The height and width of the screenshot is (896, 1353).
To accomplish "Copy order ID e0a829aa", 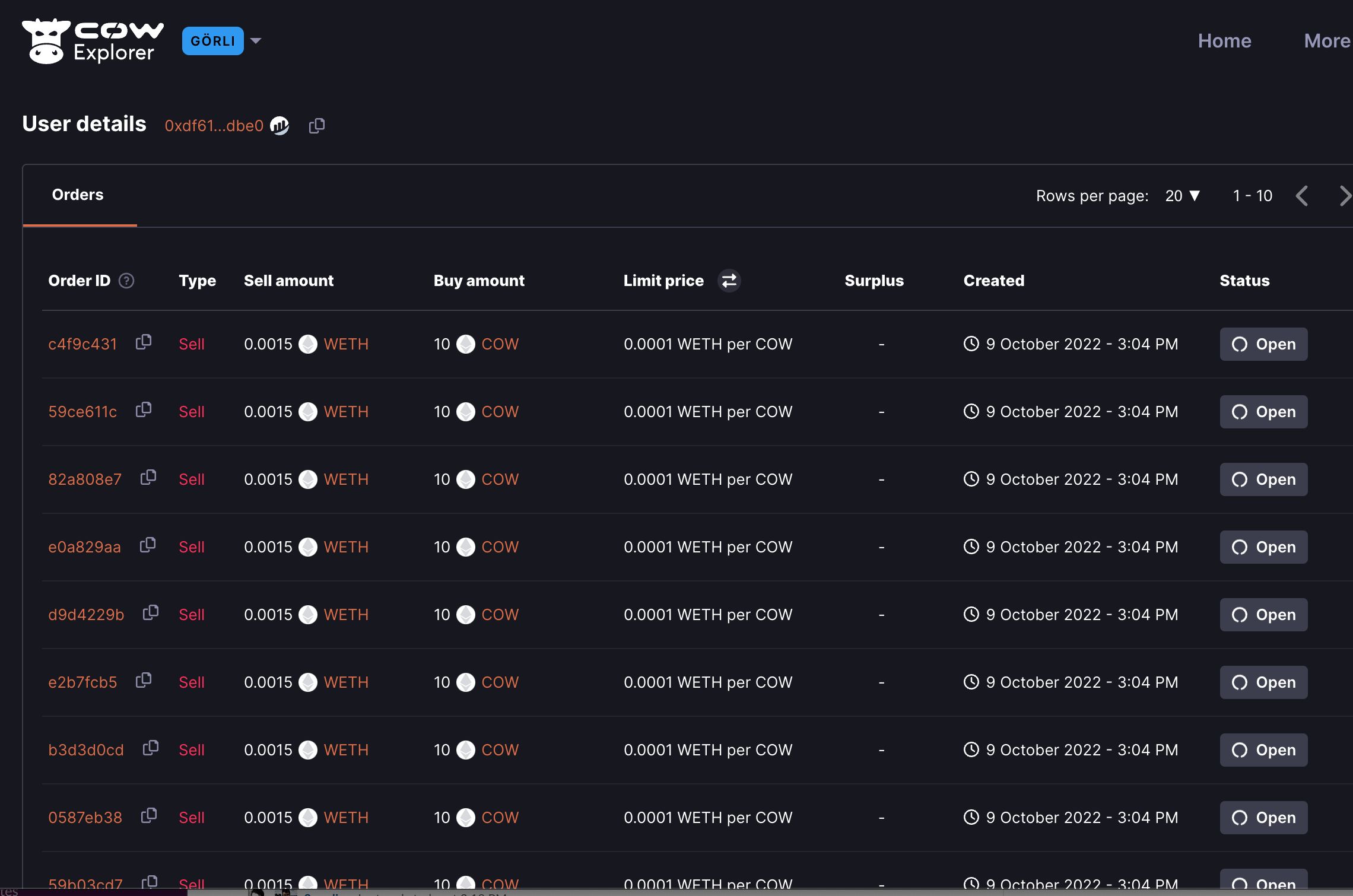I will click(x=148, y=545).
